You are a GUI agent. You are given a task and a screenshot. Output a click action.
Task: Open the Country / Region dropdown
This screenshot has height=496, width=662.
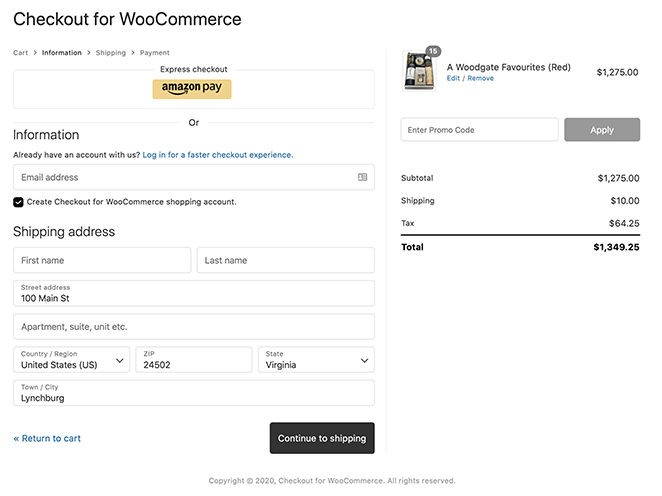[x=72, y=360]
